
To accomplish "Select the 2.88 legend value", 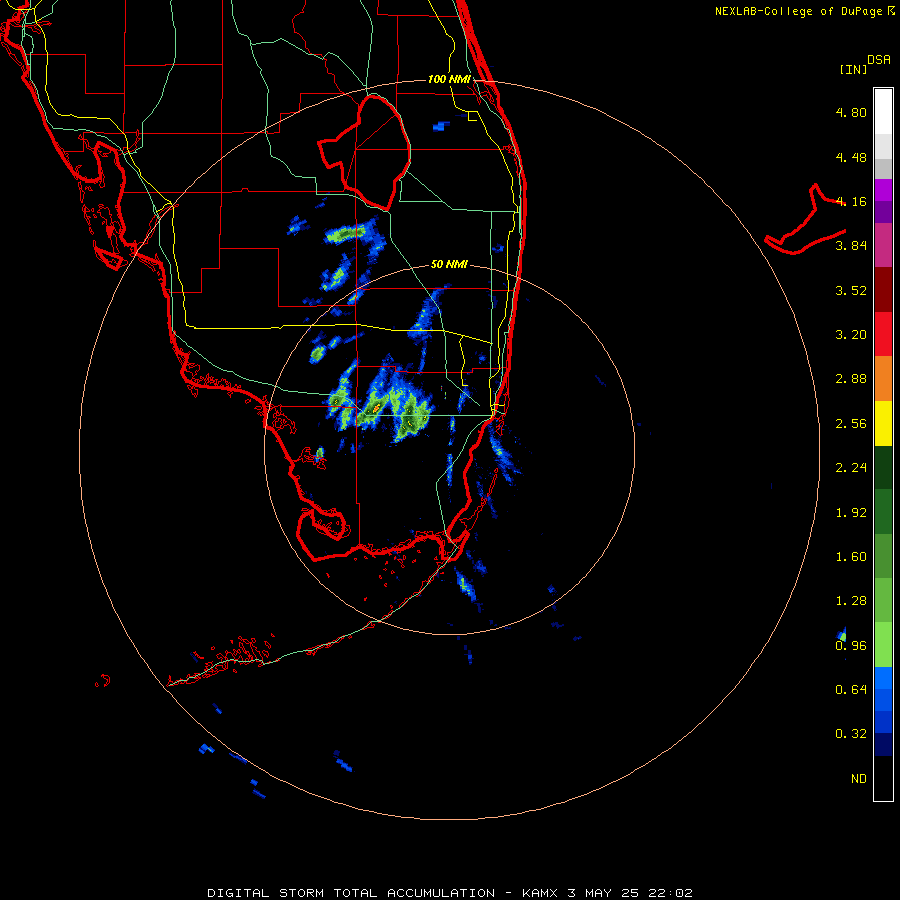I will pyautogui.click(x=851, y=379).
